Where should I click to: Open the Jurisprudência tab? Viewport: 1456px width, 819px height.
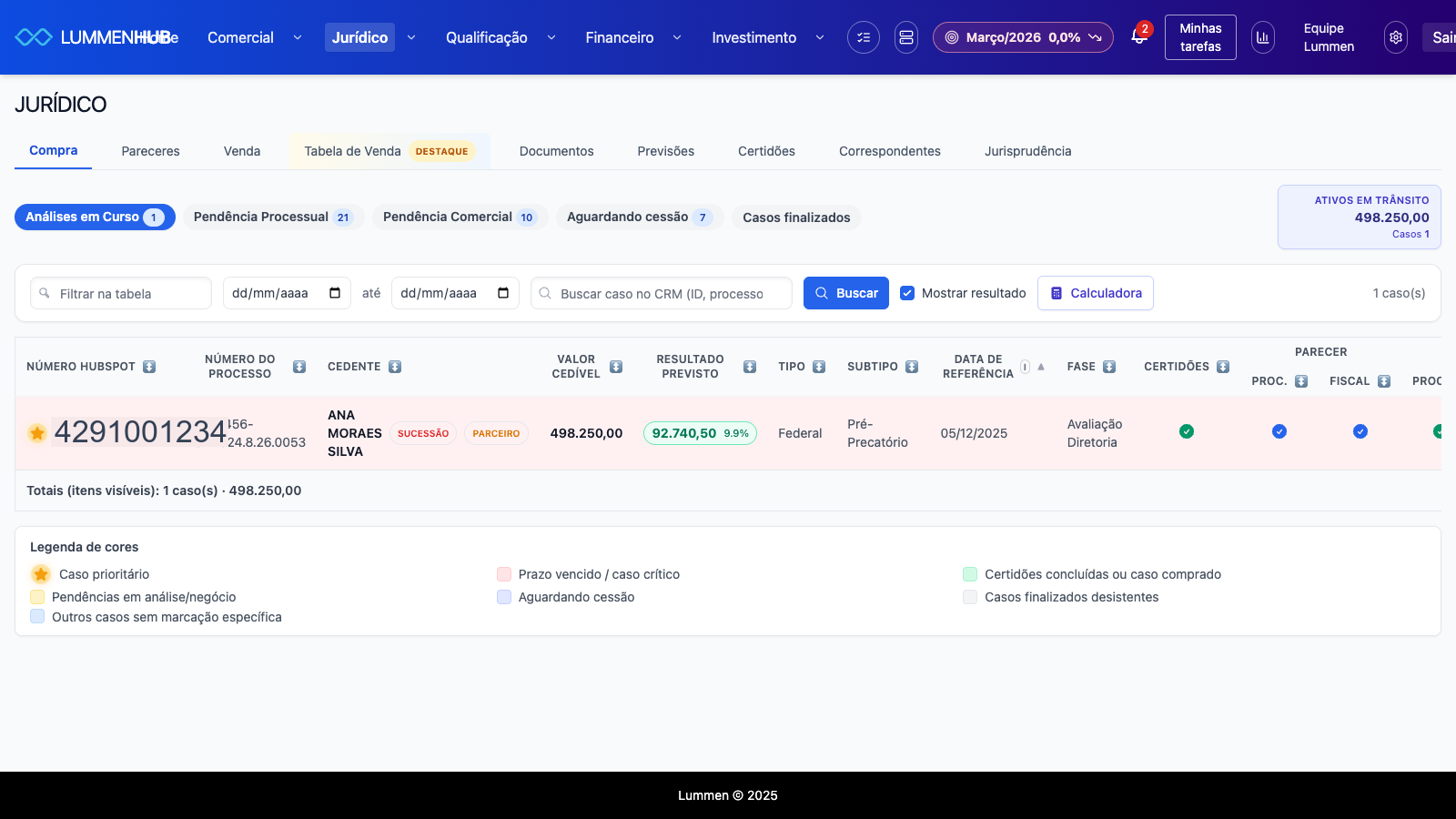coord(1027,151)
